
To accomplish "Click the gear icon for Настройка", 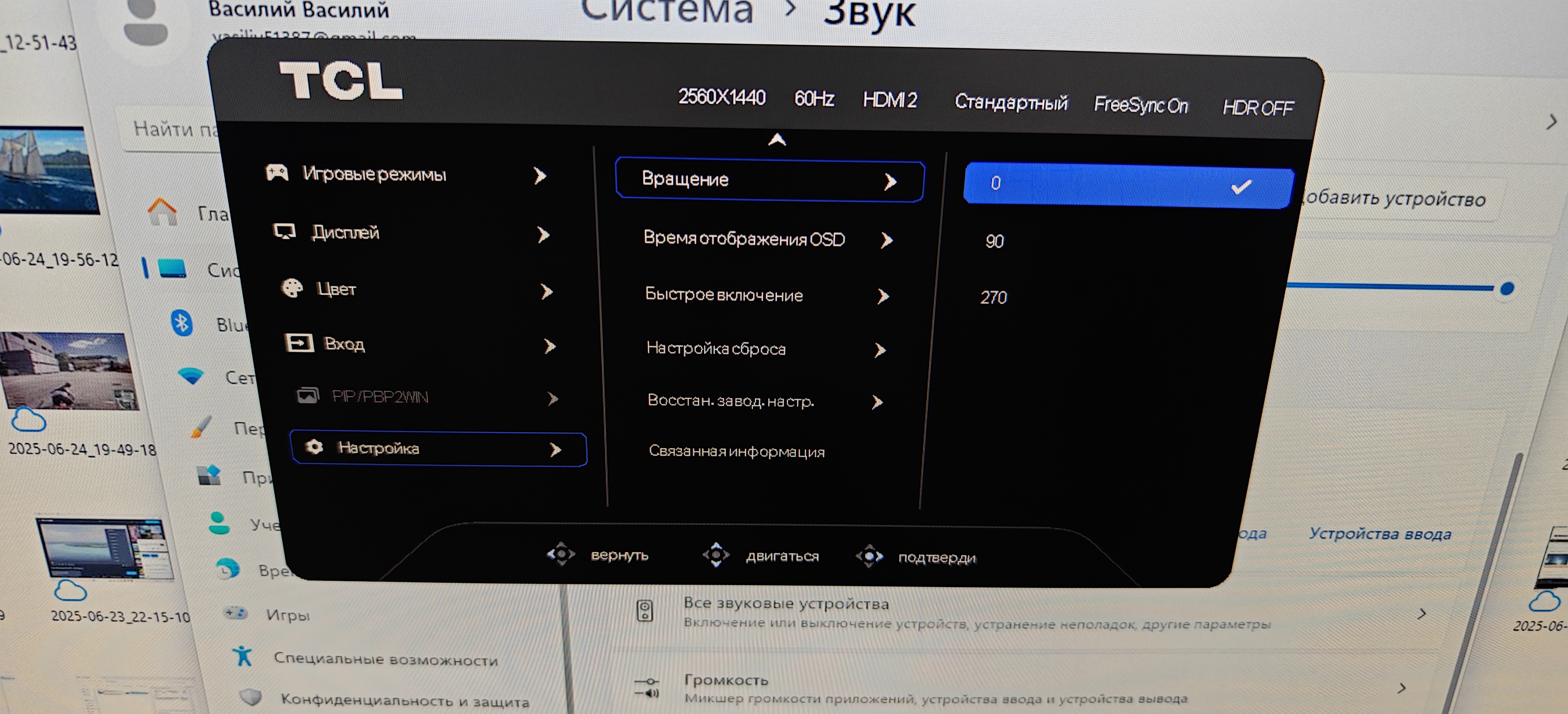I will click(314, 447).
